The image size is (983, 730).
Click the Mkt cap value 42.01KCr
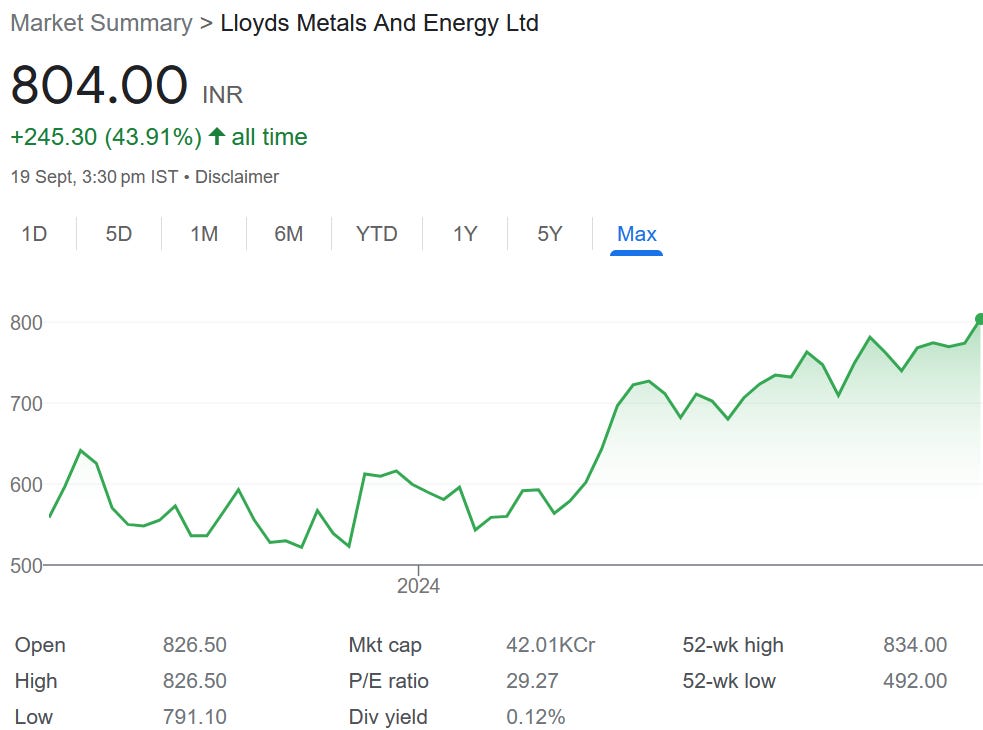[x=550, y=645]
